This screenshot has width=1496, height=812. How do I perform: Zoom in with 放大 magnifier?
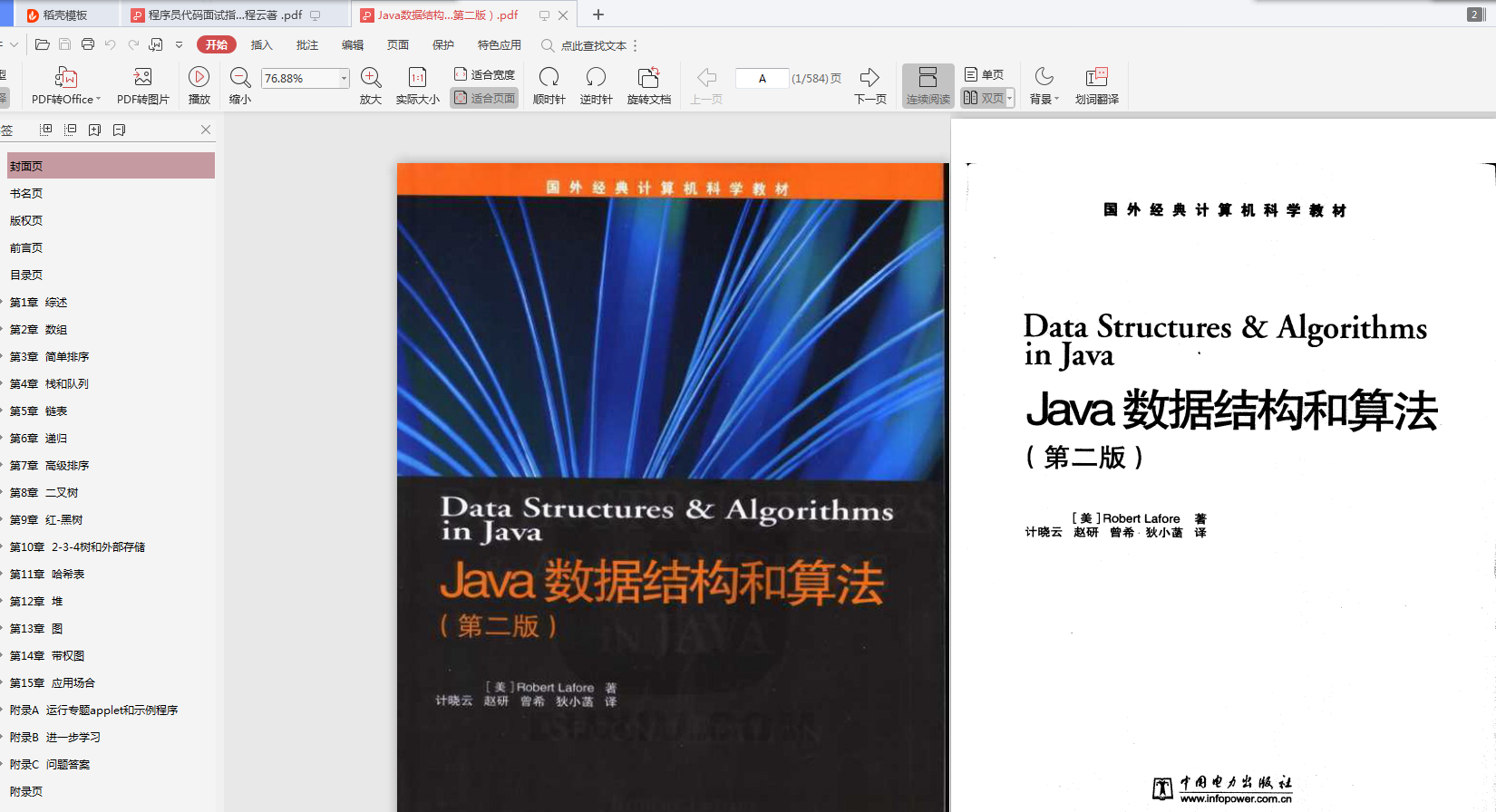(x=371, y=86)
